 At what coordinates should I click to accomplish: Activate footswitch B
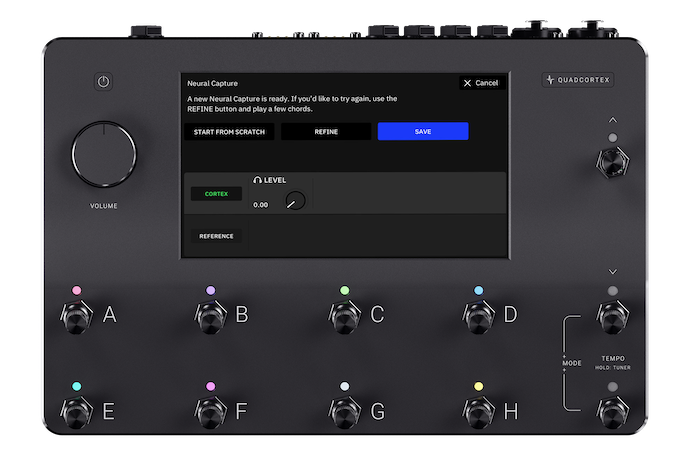[x=210, y=317]
